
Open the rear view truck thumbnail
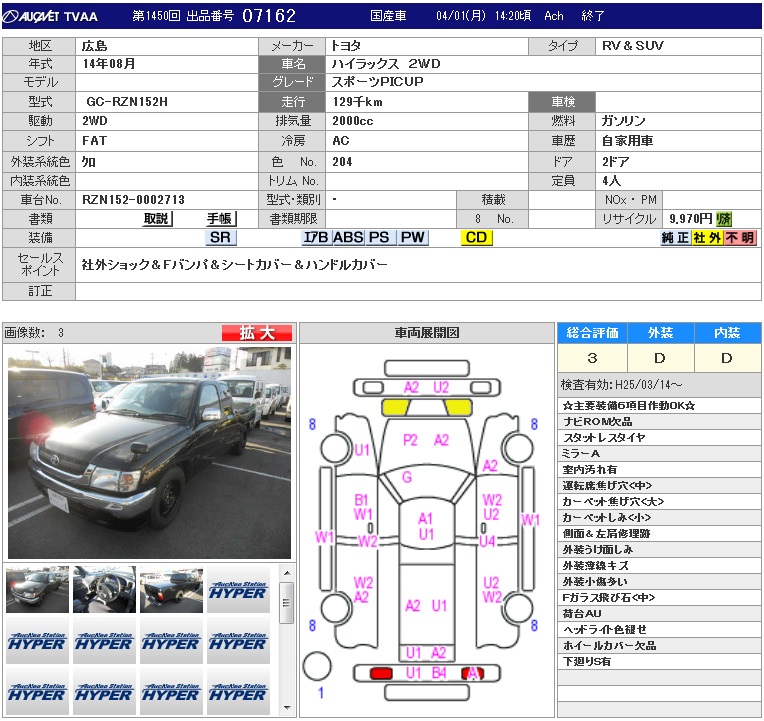click(x=171, y=590)
